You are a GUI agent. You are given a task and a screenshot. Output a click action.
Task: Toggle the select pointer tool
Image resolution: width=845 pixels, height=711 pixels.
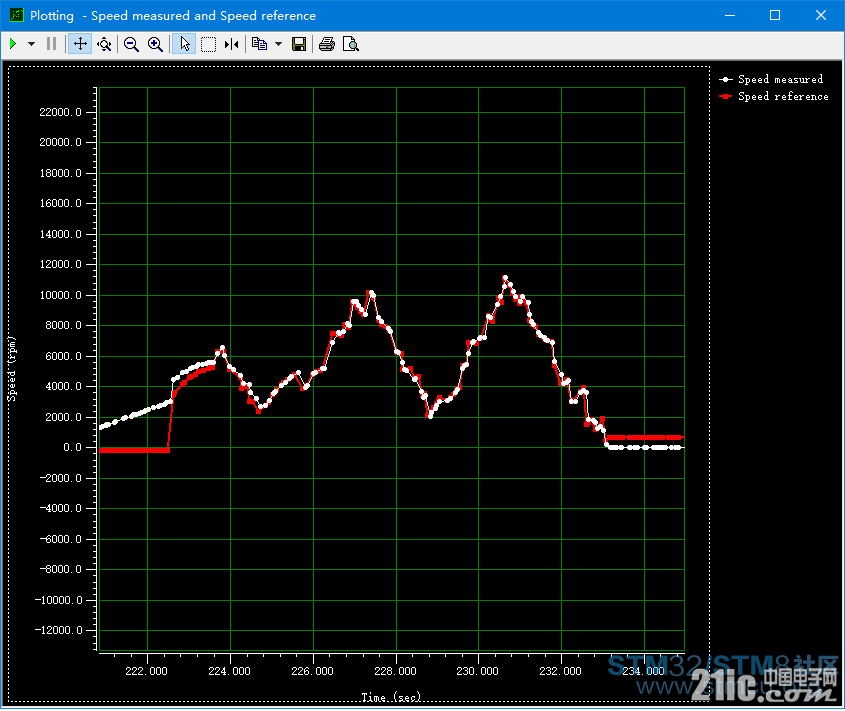click(184, 44)
